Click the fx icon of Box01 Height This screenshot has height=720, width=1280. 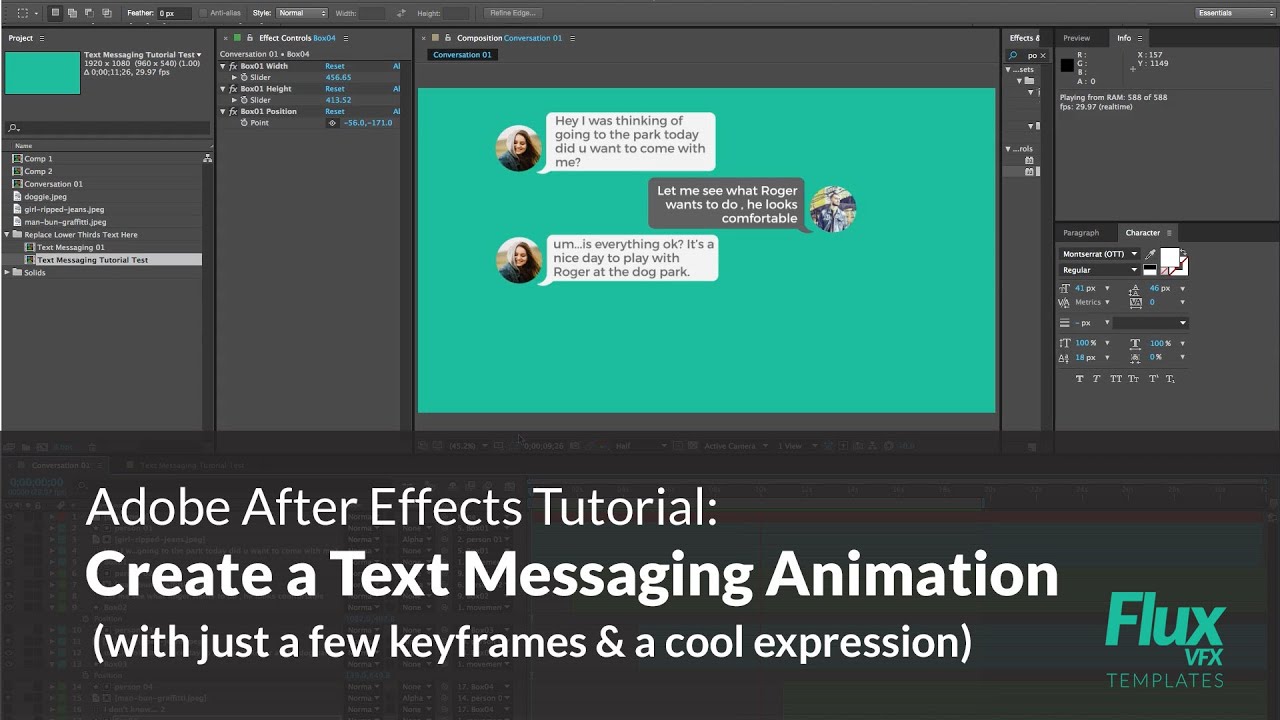click(233, 89)
